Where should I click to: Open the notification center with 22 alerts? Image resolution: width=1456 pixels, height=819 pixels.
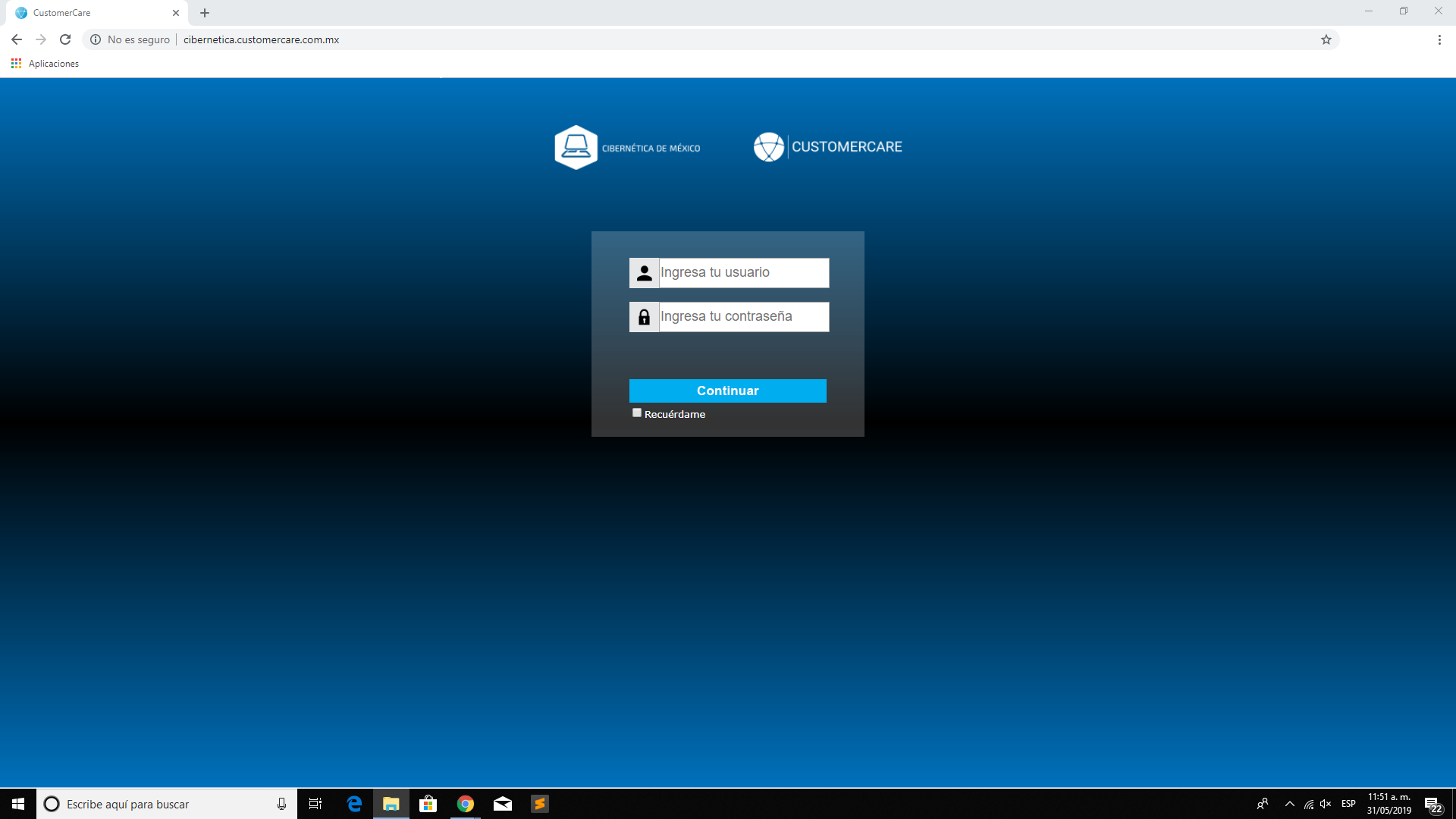pyautogui.click(x=1432, y=805)
